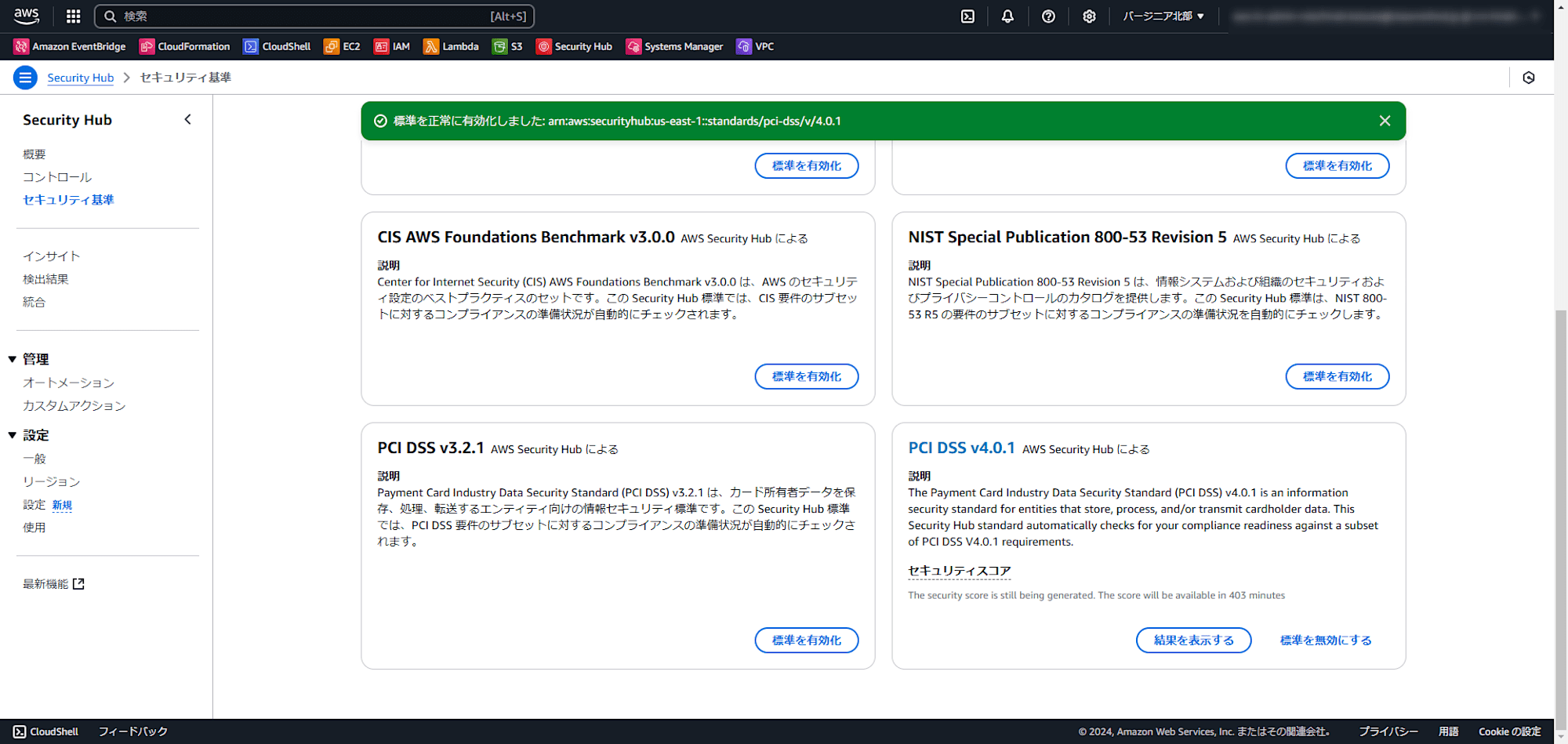This screenshot has height=744, width=1568.
Task: Open CloudShell from the top bar icon
Action: 968,16
